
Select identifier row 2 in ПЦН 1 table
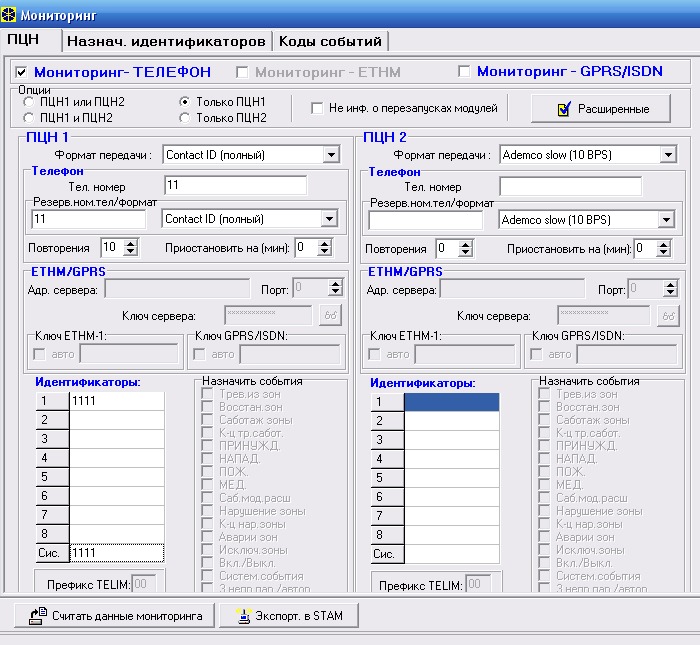(x=116, y=420)
